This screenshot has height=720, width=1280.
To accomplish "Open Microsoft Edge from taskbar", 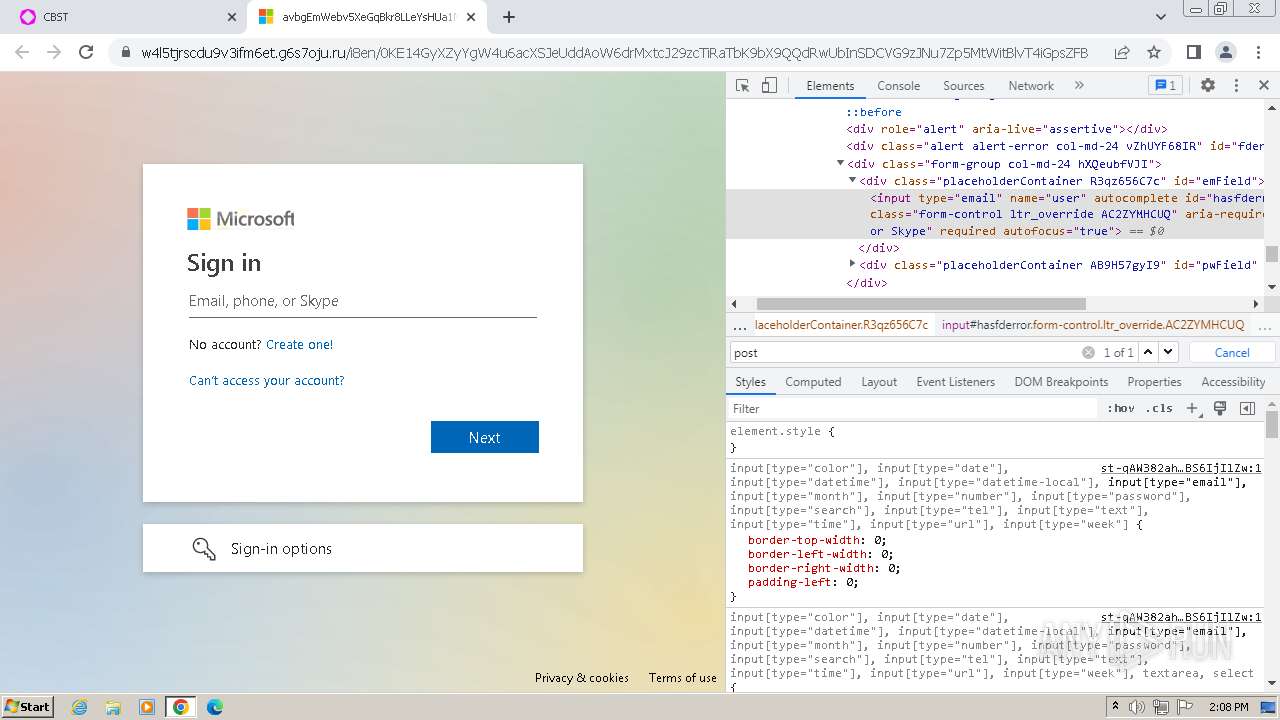I will tap(215, 707).
